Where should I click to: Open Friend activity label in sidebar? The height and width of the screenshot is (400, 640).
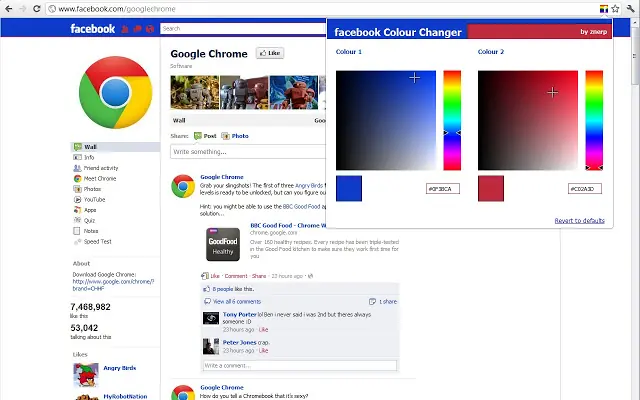(x=101, y=168)
